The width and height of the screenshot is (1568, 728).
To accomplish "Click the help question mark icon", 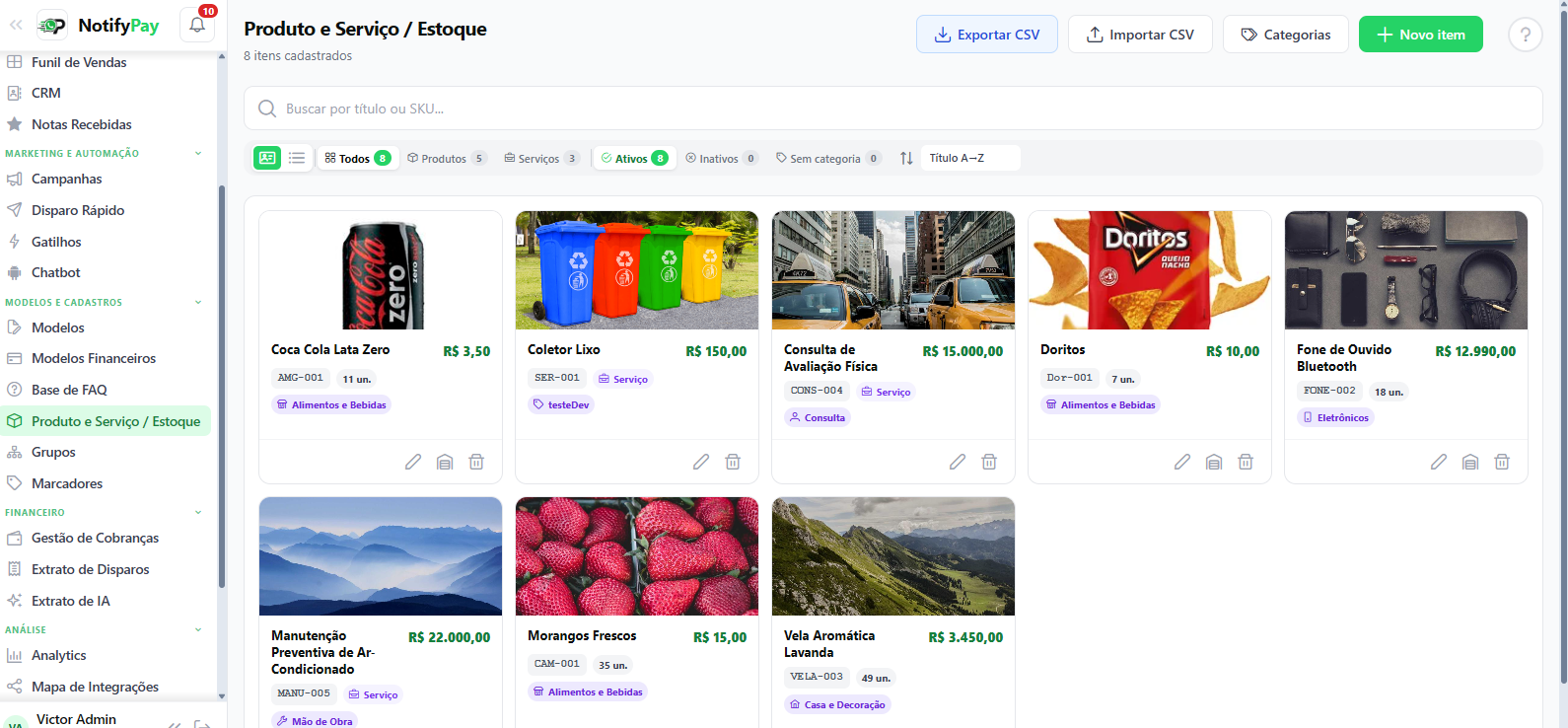I will tap(1525, 35).
